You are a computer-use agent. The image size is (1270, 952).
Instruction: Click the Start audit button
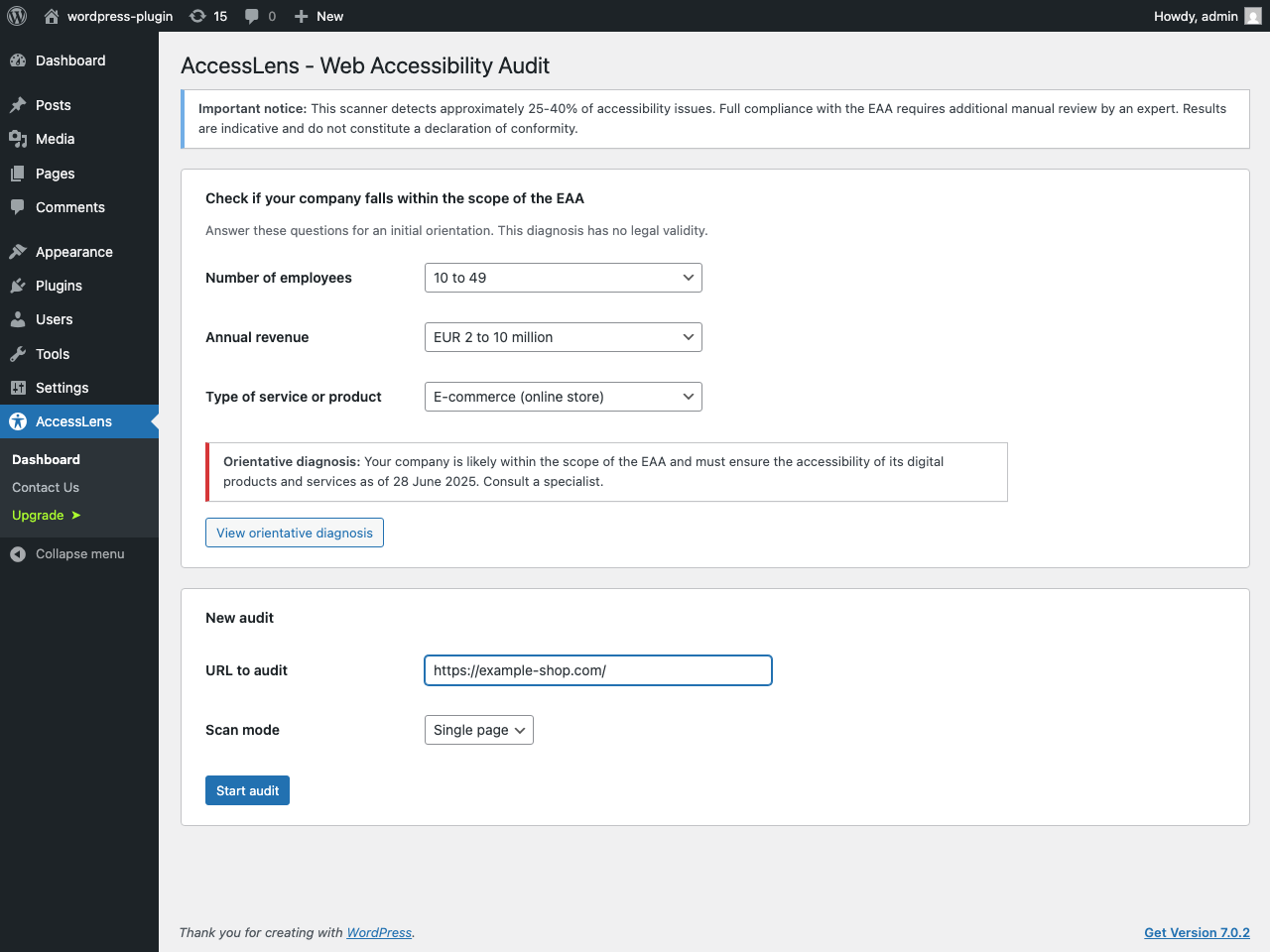[247, 790]
